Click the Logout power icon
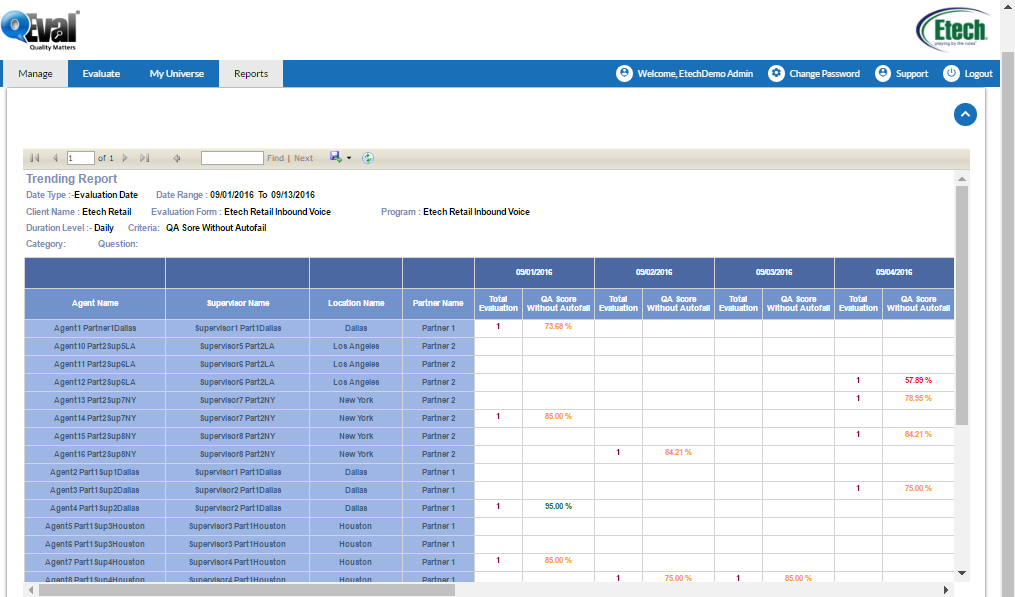Image resolution: width=1015 pixels, height=597 pixels. [x=951, y=74]
